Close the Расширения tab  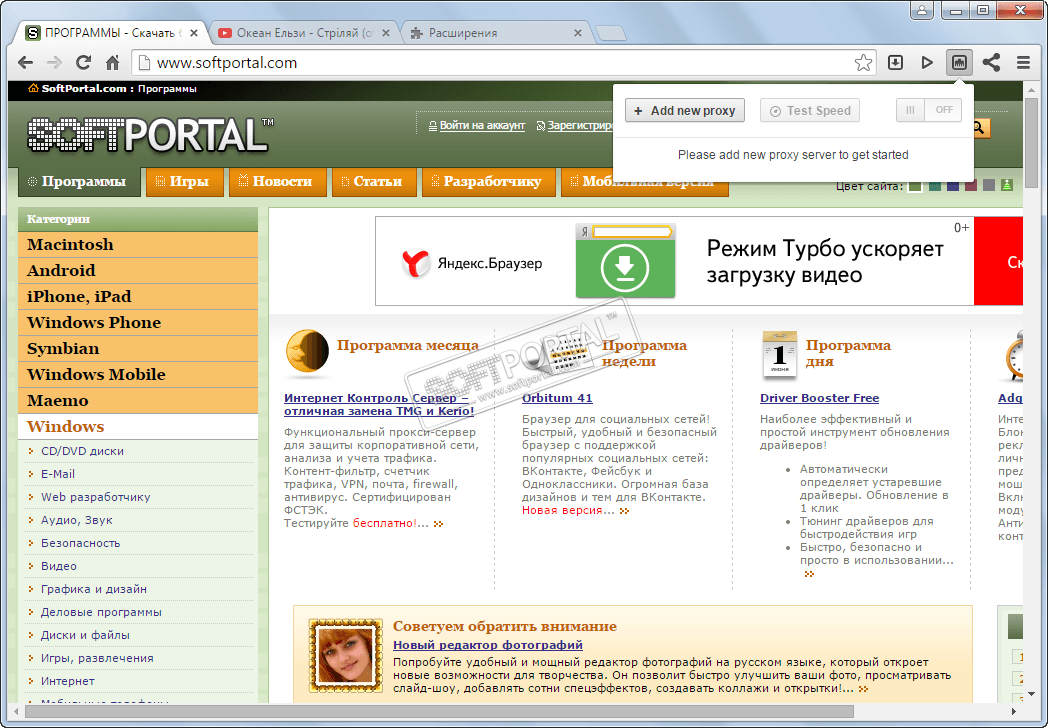(x=577, y=33)
